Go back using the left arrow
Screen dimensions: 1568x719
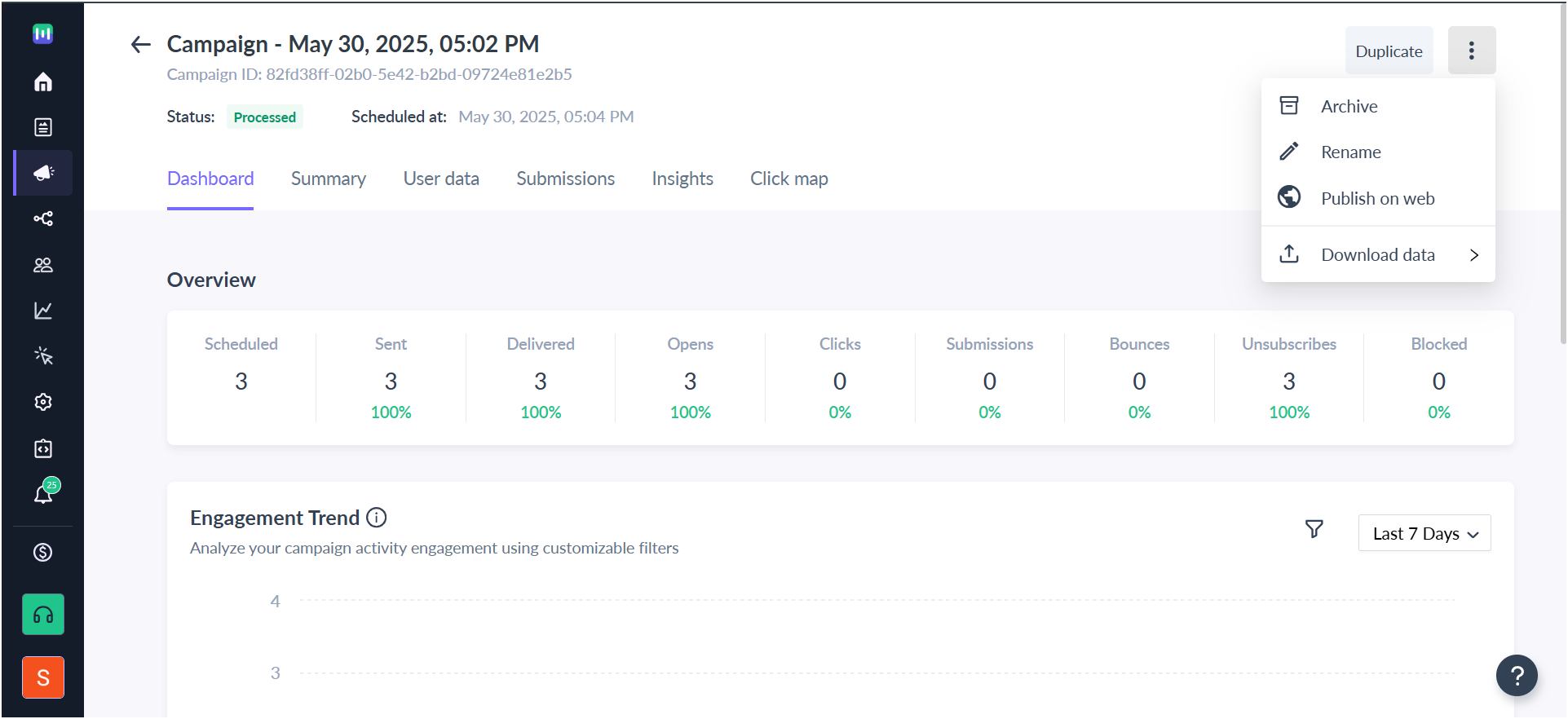click(141, 44)
